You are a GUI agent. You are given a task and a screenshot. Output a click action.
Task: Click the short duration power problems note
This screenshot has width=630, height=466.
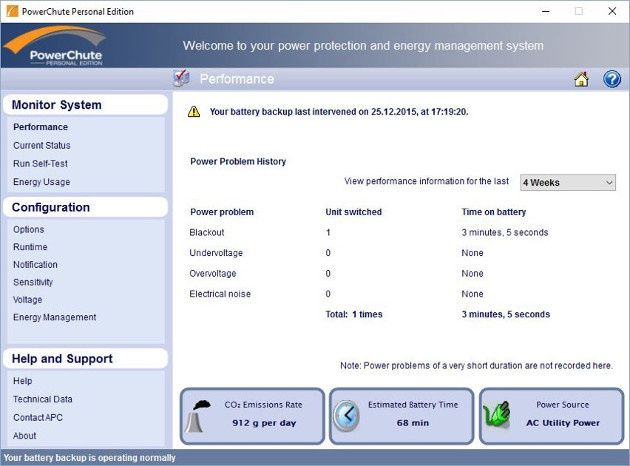pyautogui.click(x=476, y=366)
